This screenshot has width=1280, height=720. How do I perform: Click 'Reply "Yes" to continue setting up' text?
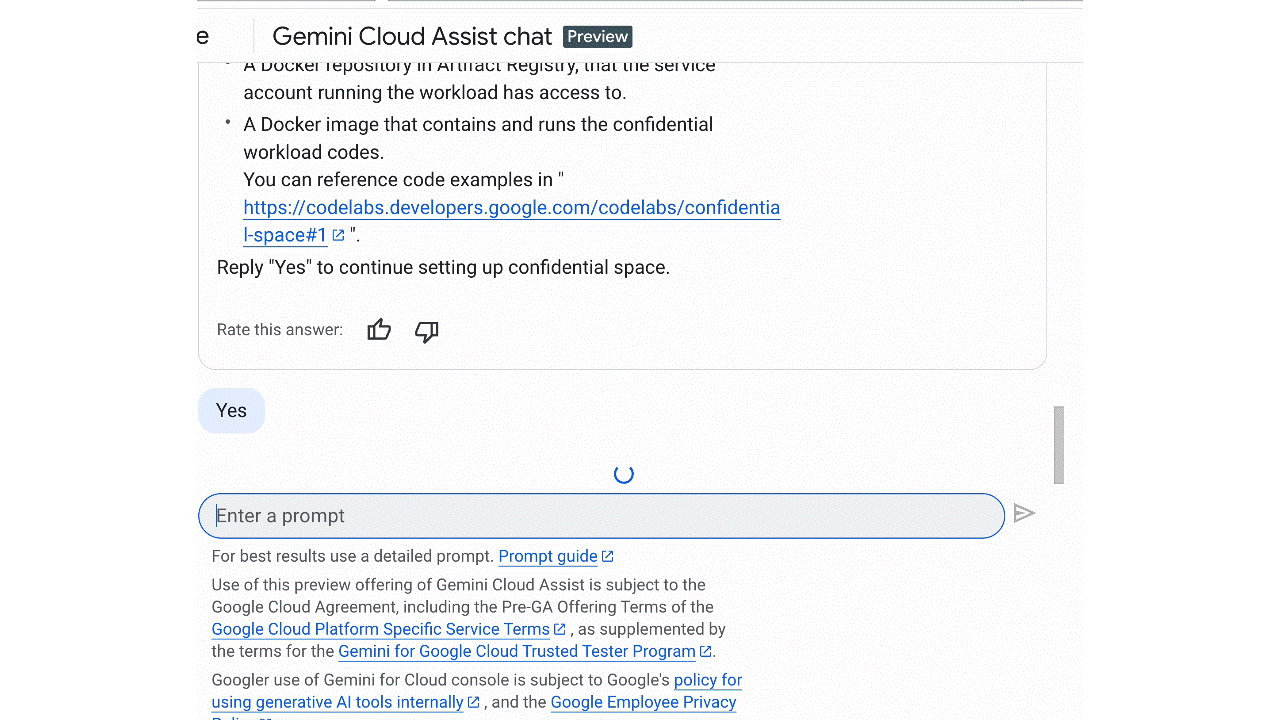pyautogui.click(x=443, y=268)
